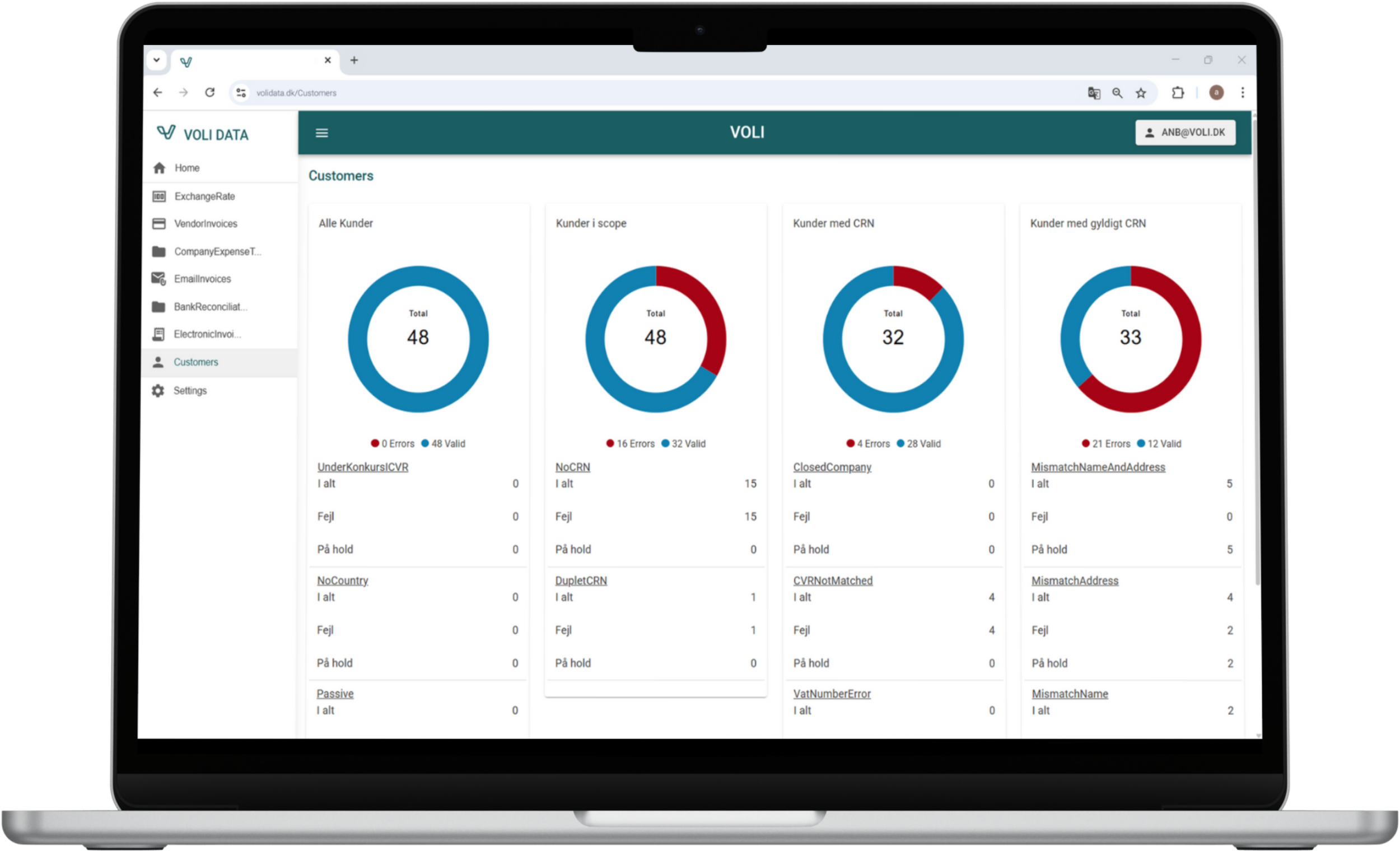
Task: Open the NoCRN link
Action: 572,467
